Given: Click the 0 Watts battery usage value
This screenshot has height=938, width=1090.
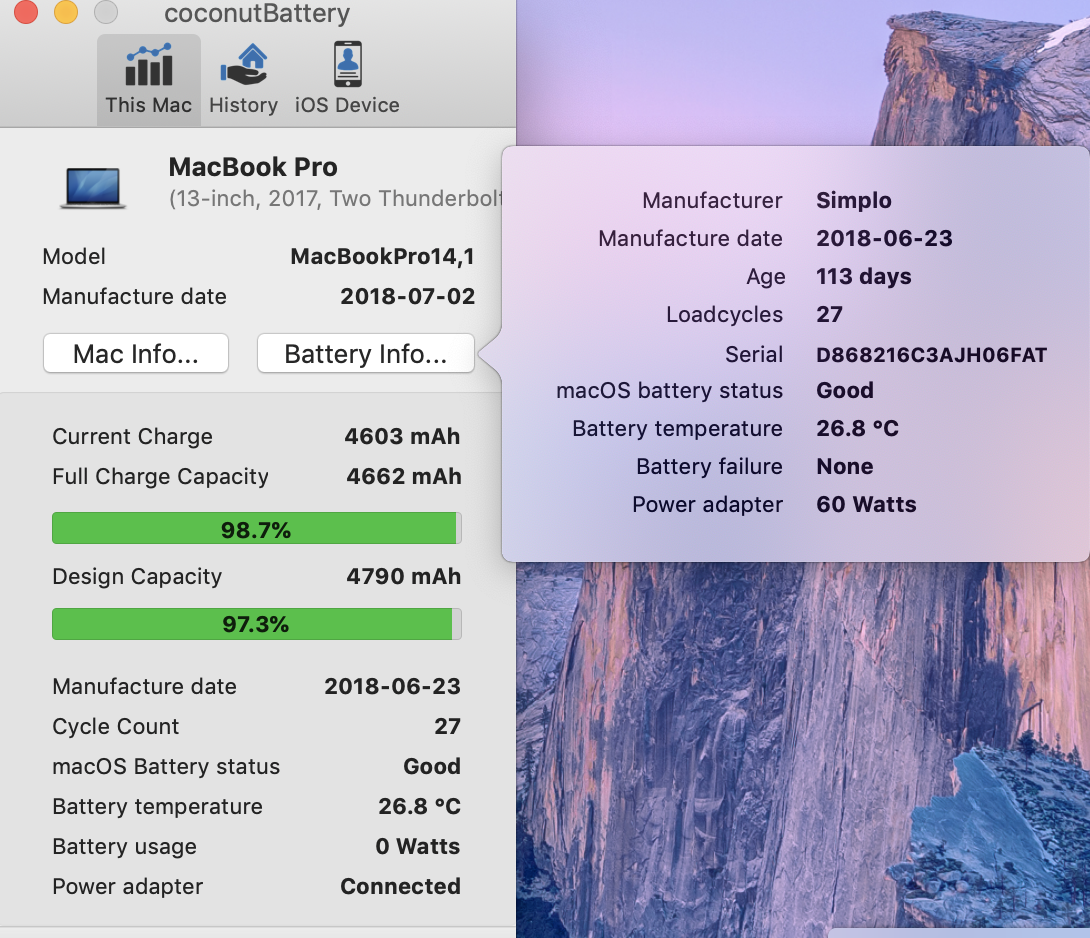Looking at the screenshot, I should pos(418,846).
